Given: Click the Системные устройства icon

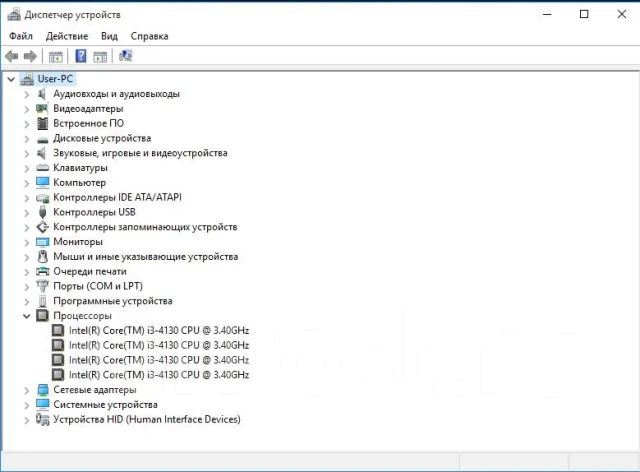Looking at the screenshot, I should (x=42, y=404).
